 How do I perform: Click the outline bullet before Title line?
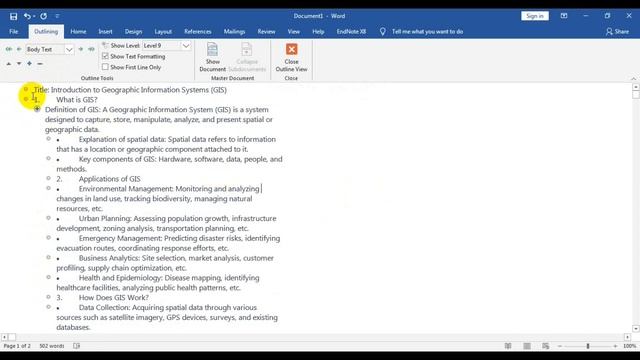point(26,89)
